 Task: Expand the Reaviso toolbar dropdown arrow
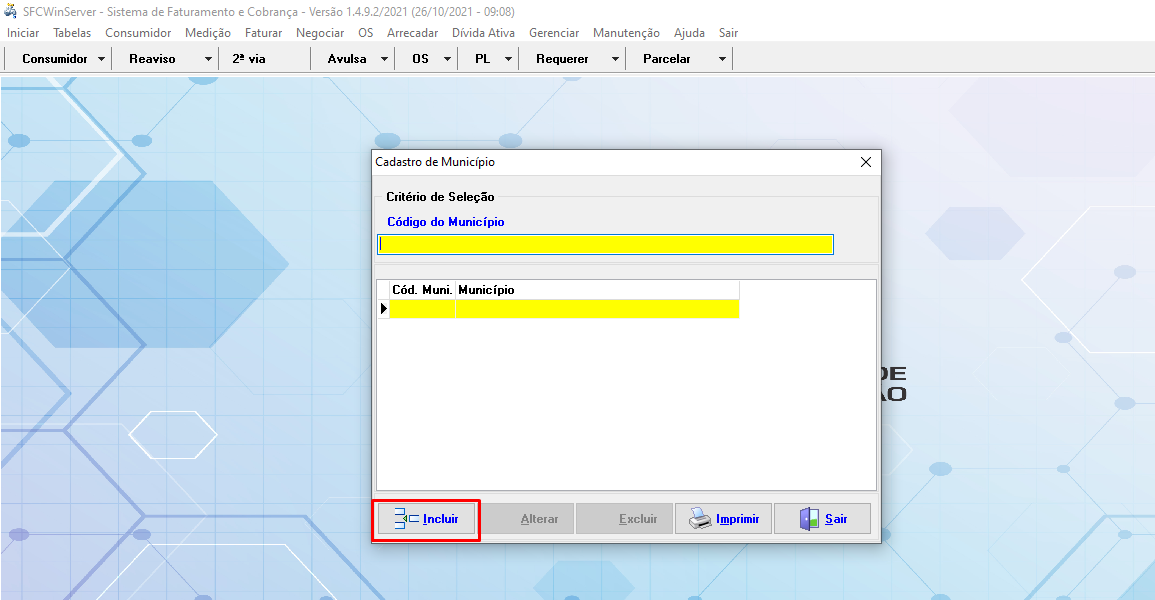tap(208, 59)
